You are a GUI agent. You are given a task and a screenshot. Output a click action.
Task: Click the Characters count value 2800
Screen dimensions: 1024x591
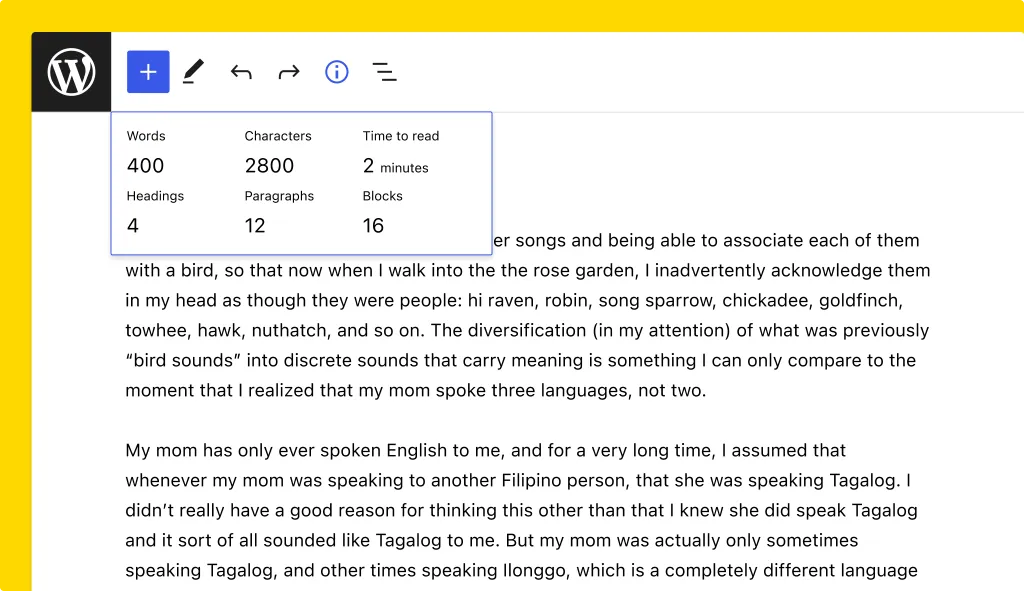click(x=269, y=165)
